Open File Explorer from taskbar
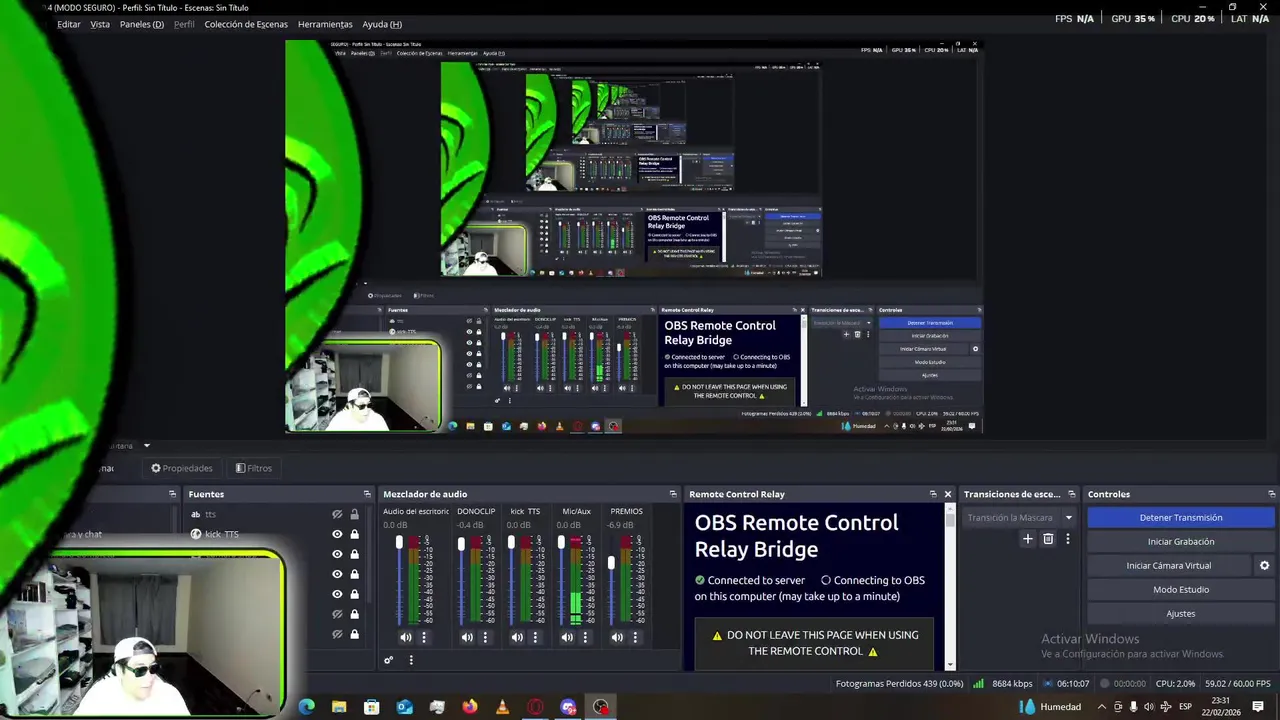The width and height of the screenshot is (1280, 720). click(x=339, y=707)
